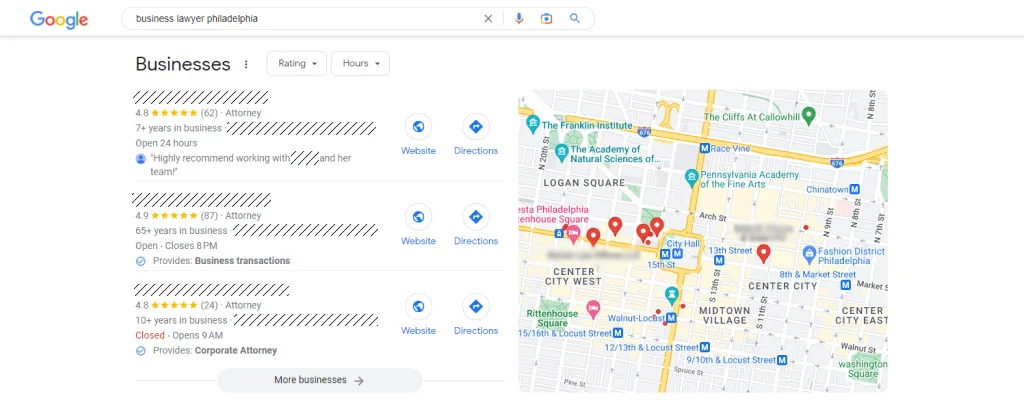Image resolution: width=1024 pixels, height=405 pixels.
Task: Select the Race Vine transit station icon
Action: pos(704,148)
